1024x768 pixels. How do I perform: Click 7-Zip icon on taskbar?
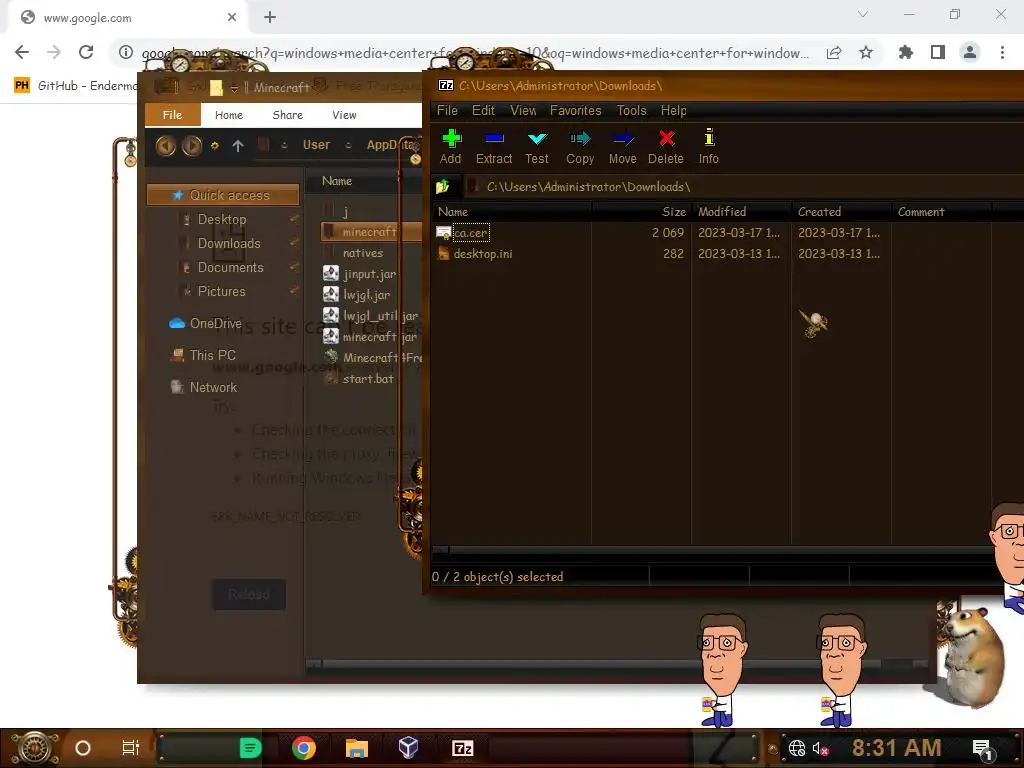[462, 748]
